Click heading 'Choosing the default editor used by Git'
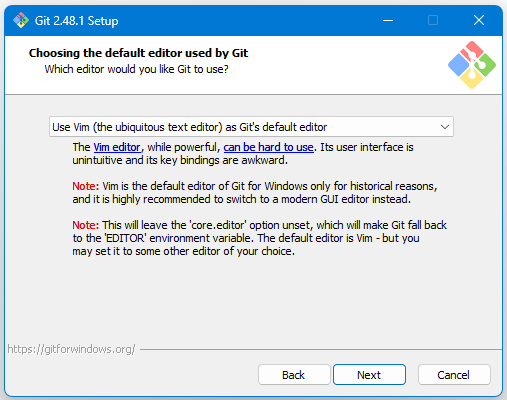The width and height of the screenshot is (507, 400). (x=138, y=53)
